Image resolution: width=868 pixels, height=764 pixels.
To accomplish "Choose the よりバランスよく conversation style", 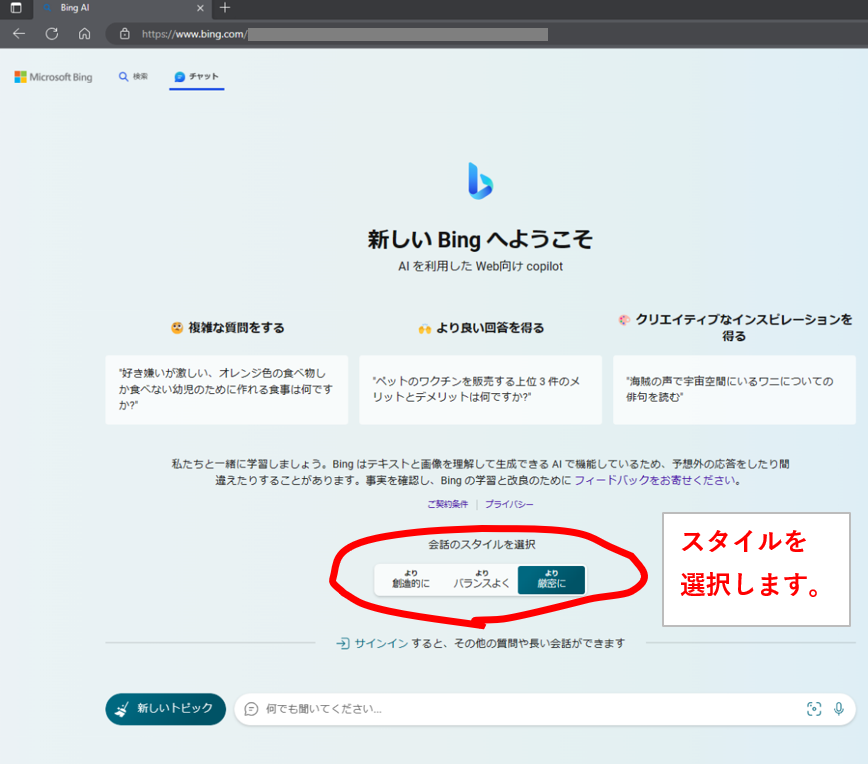I will pyautogui.click(x=481, y=580).
